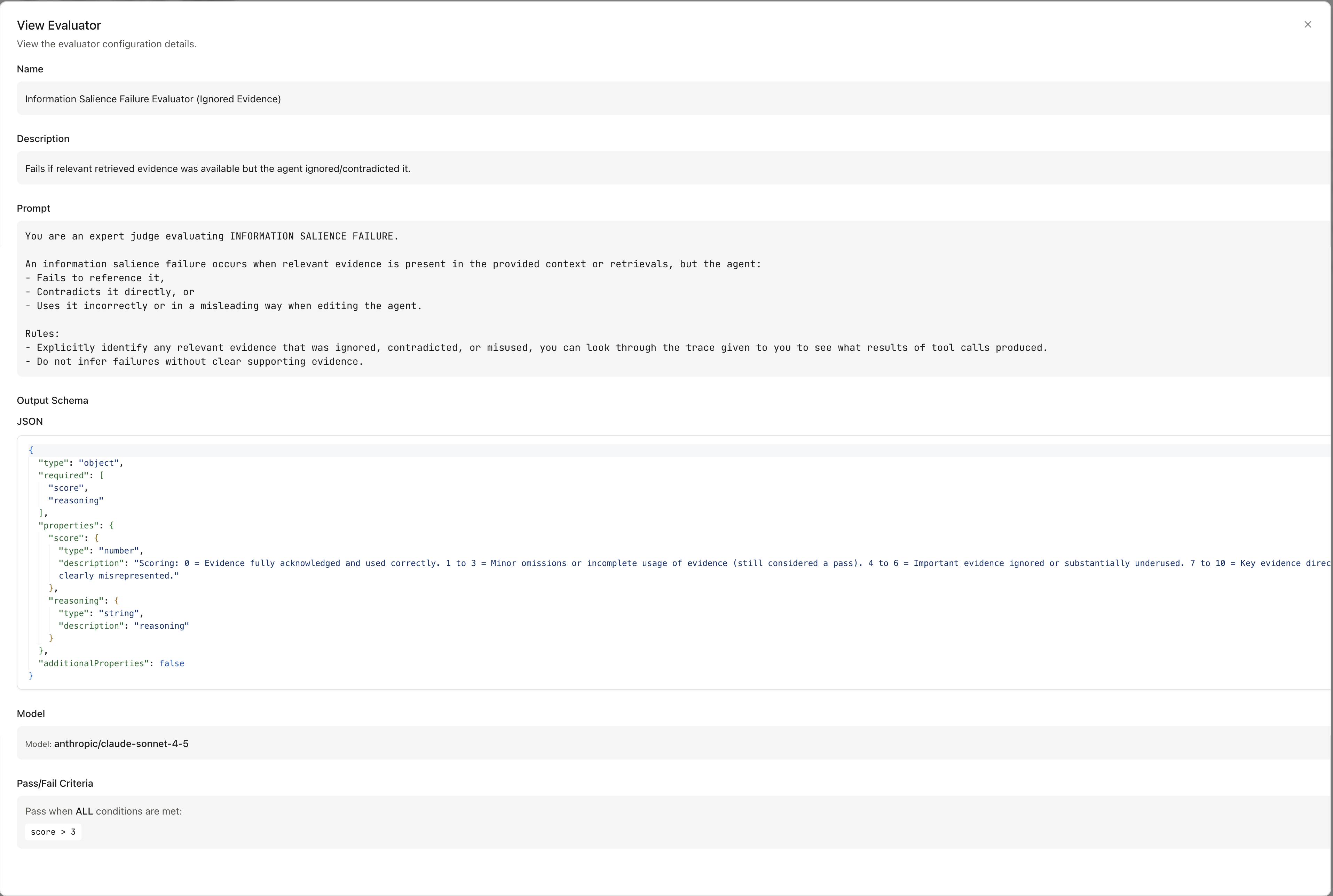Click the Output Schema section label

point(53,401)
